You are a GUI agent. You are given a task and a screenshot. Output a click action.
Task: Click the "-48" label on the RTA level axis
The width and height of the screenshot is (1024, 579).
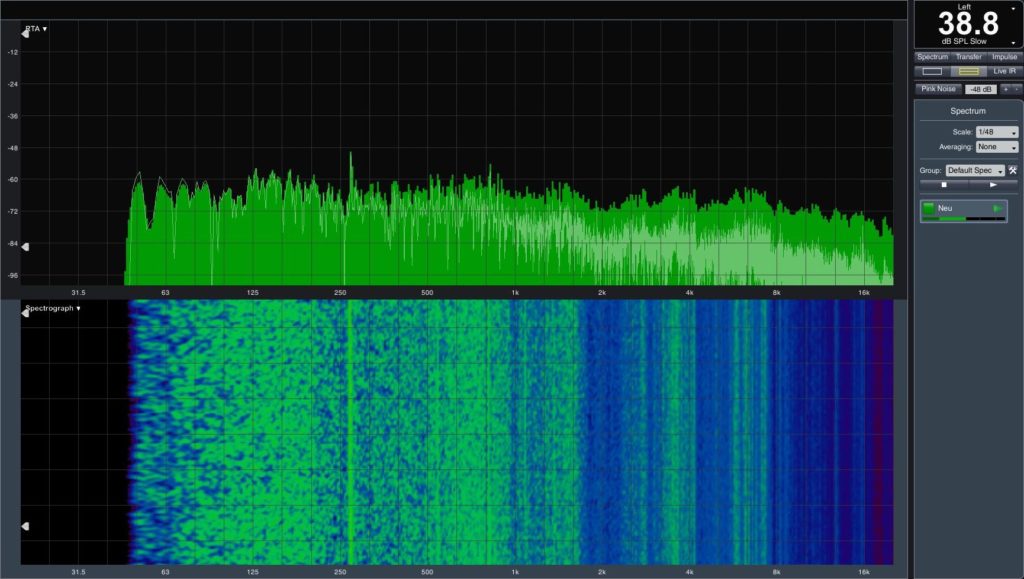coord(13,148)
